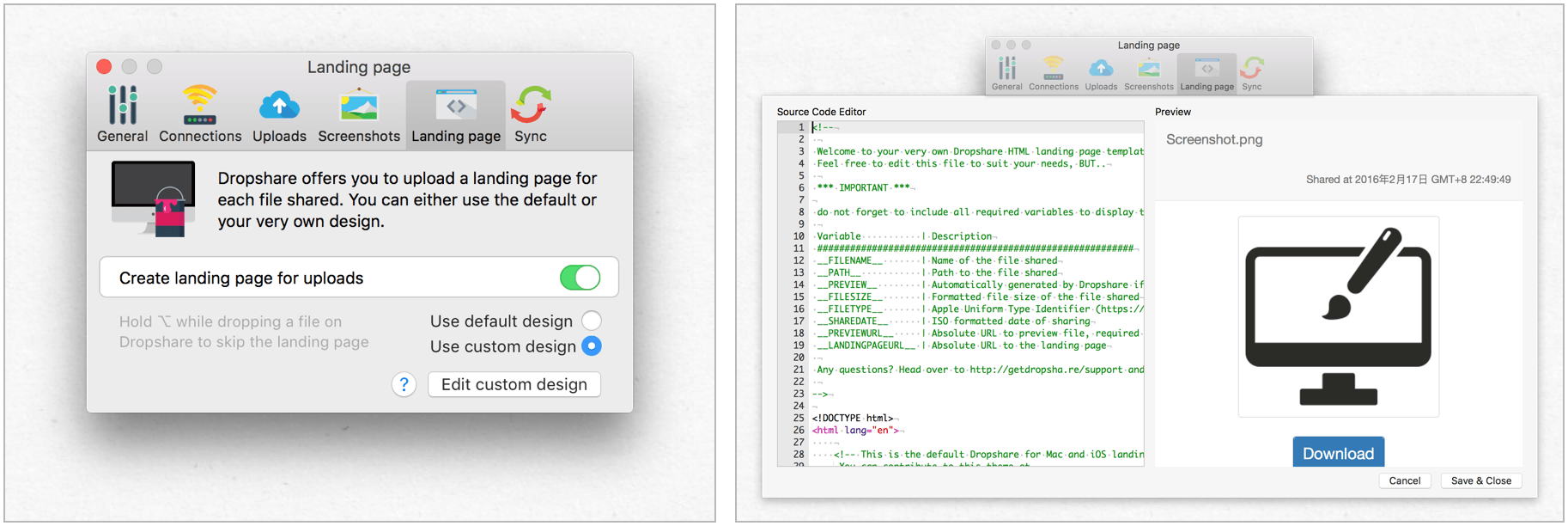Click the 'Feel free to edit this file' line
This screenshot has width=1568, height=526.
962,163
